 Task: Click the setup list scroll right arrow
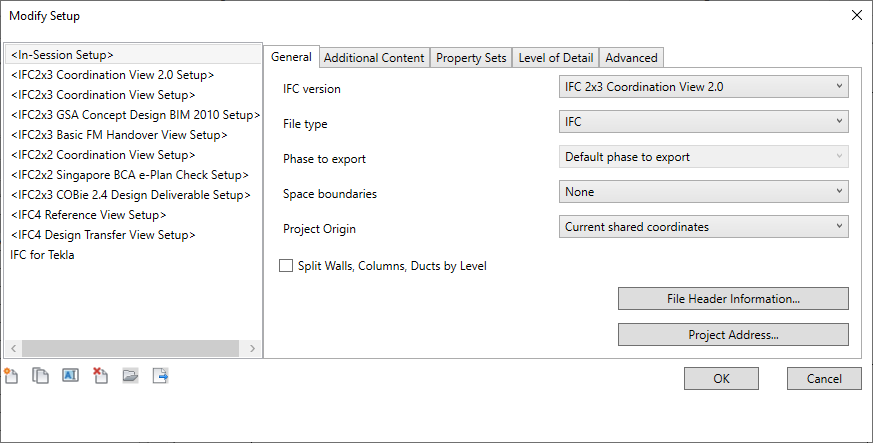tap(253, 348)
